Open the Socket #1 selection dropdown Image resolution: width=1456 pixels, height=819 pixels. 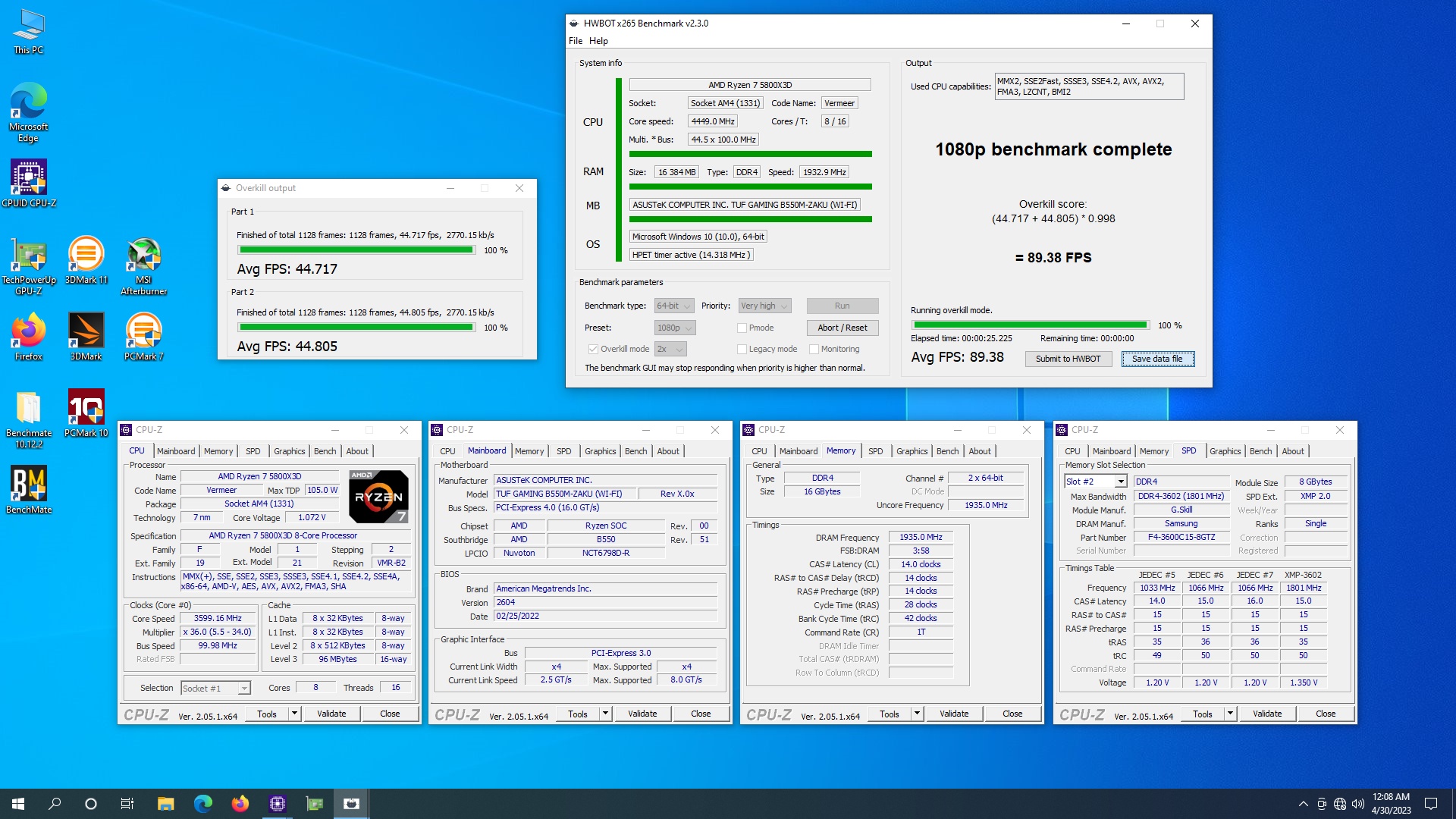click(x=215, y=688)
